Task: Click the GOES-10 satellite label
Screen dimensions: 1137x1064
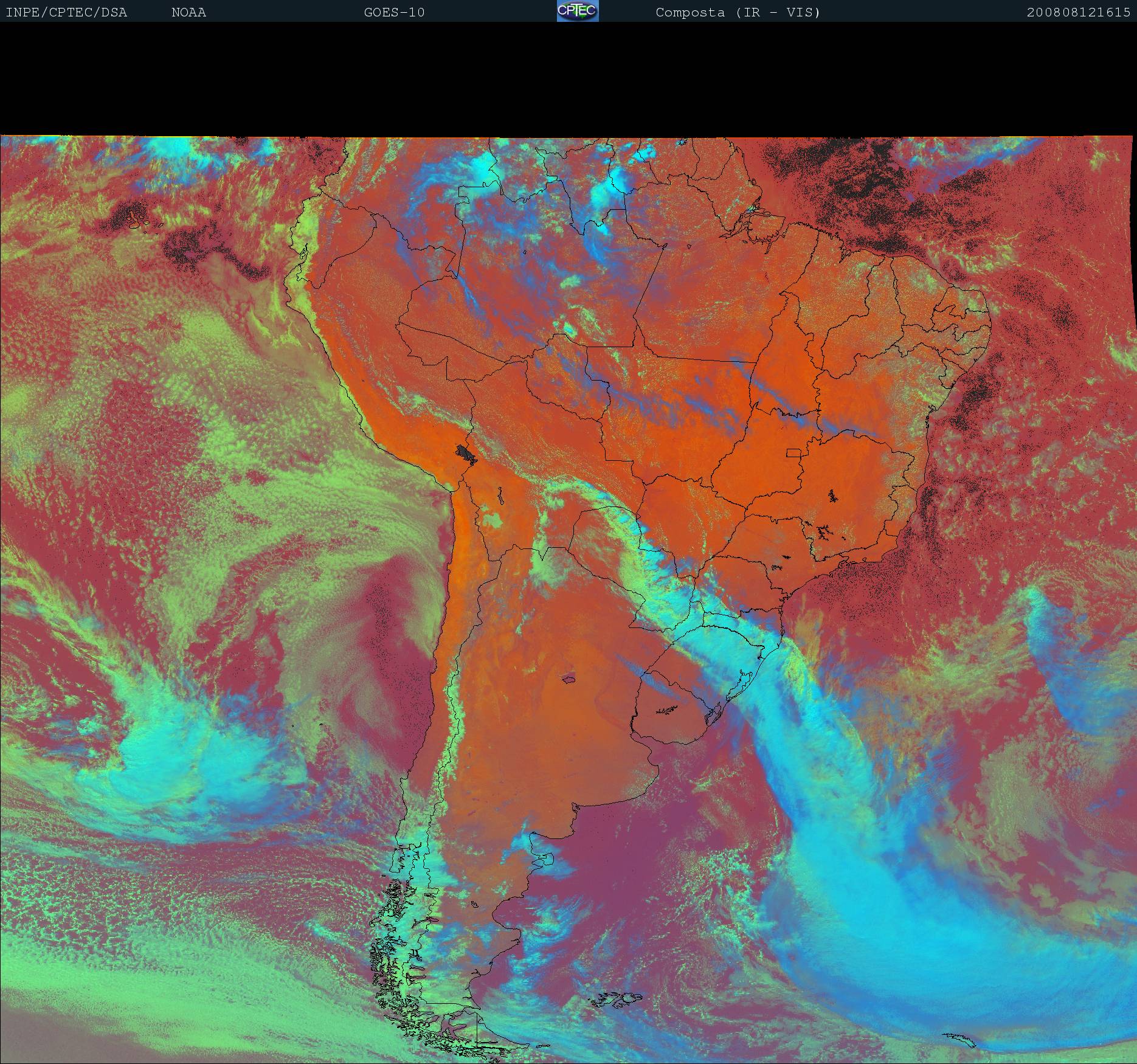Action: (394, 12)
